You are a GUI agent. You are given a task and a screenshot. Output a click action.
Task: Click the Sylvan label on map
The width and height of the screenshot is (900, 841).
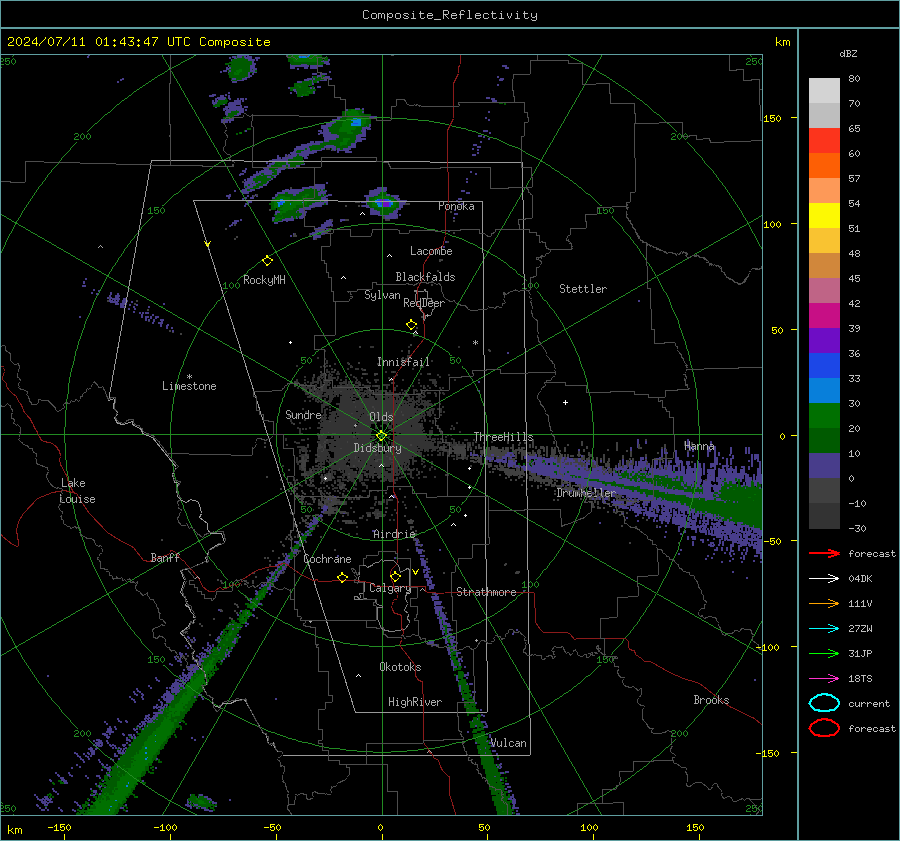tap(382, 295)
